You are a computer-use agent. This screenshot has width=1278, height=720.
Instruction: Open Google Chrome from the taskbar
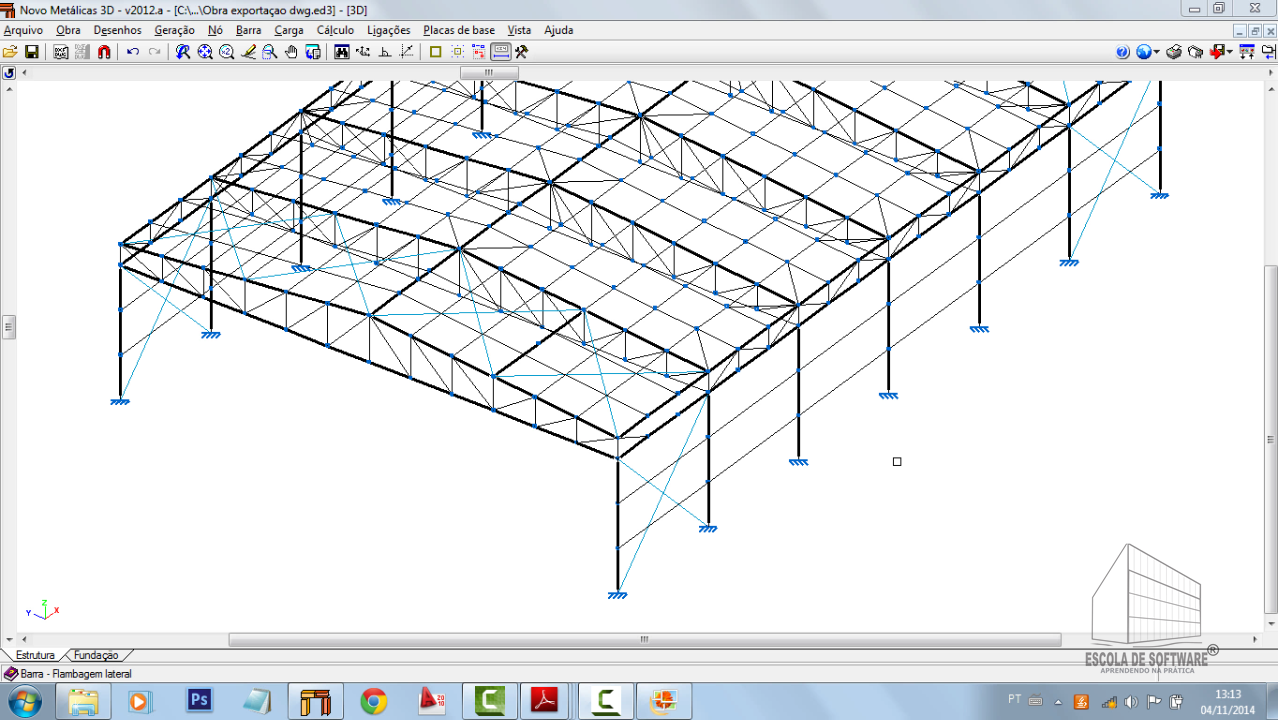click(x=374, y=701)
